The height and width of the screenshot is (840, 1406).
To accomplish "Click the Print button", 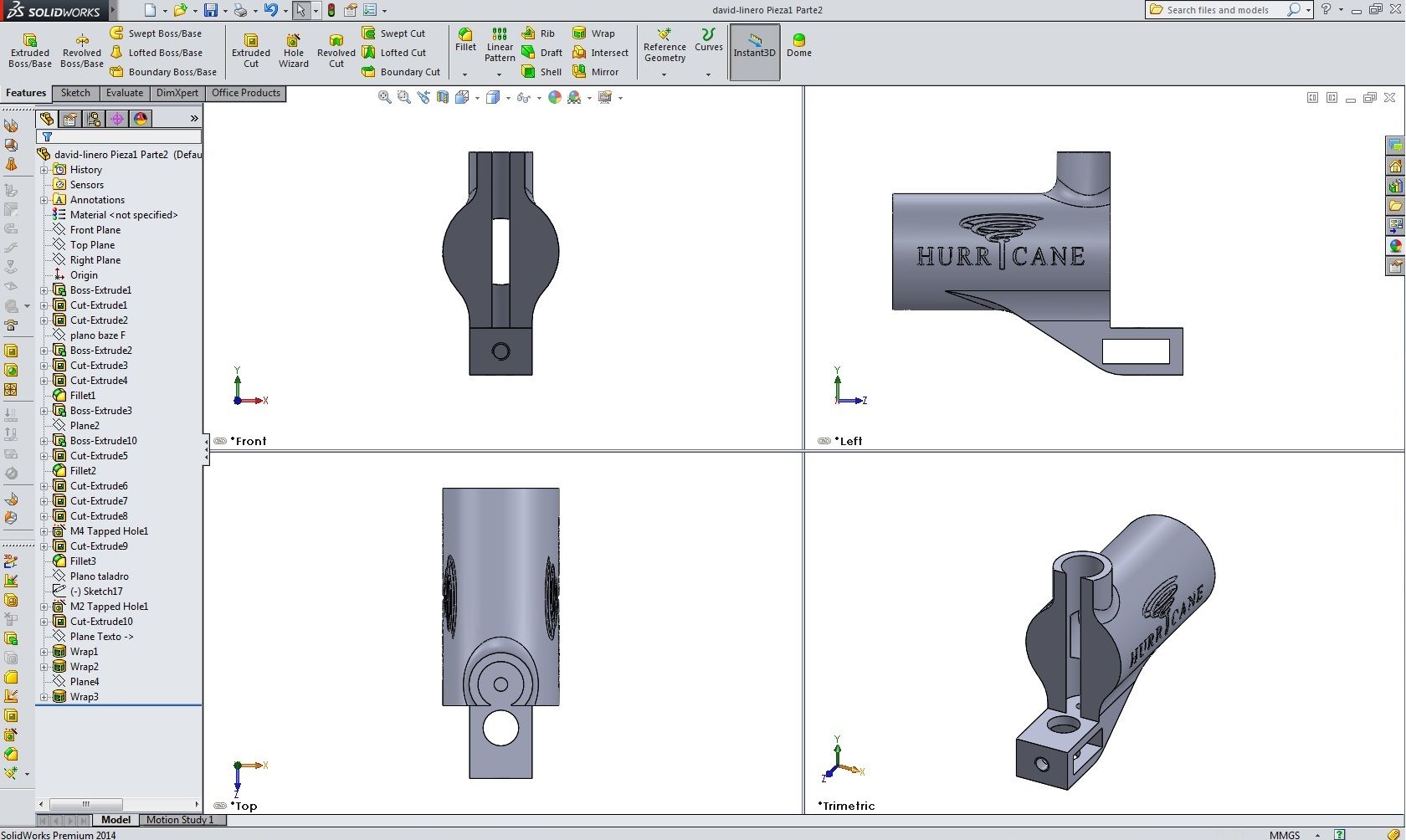I will point(241,10).
